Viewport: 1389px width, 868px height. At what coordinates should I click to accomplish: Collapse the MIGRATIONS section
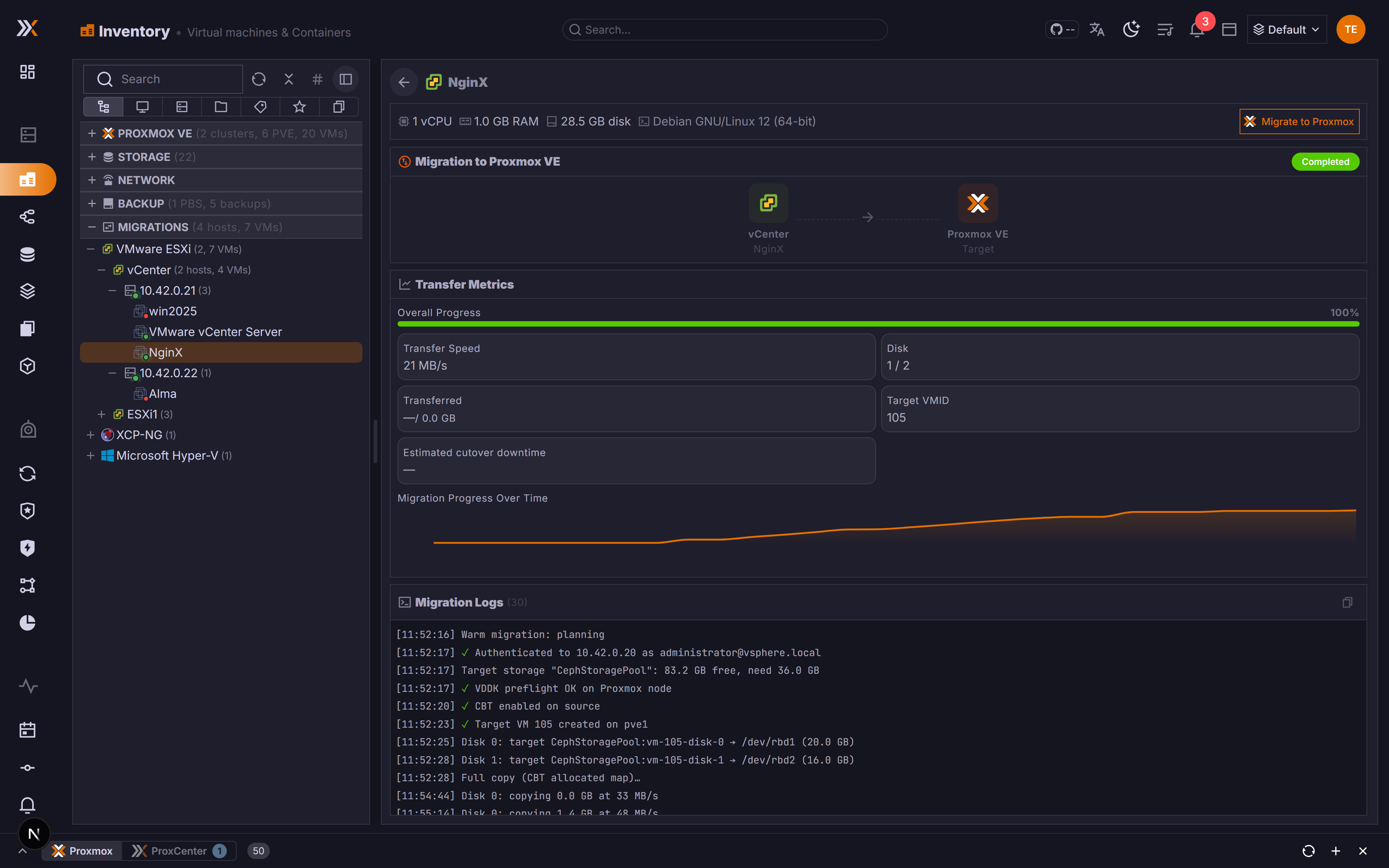pos(92,227)
